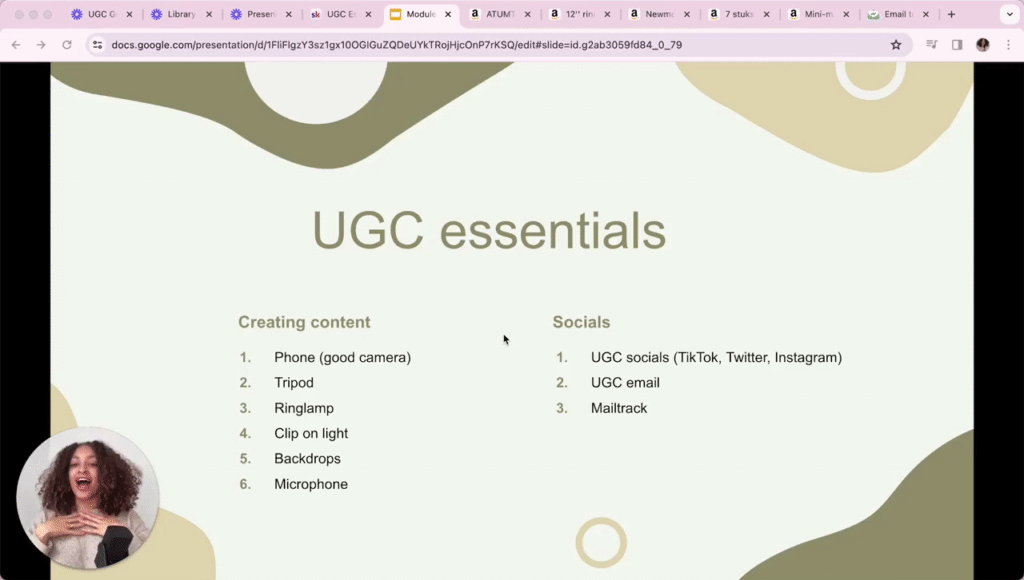Open the media controls icon in toolbar
The width and height of the screenshot is (1024, 580).
pyautogui.click(x=932, y=44)
